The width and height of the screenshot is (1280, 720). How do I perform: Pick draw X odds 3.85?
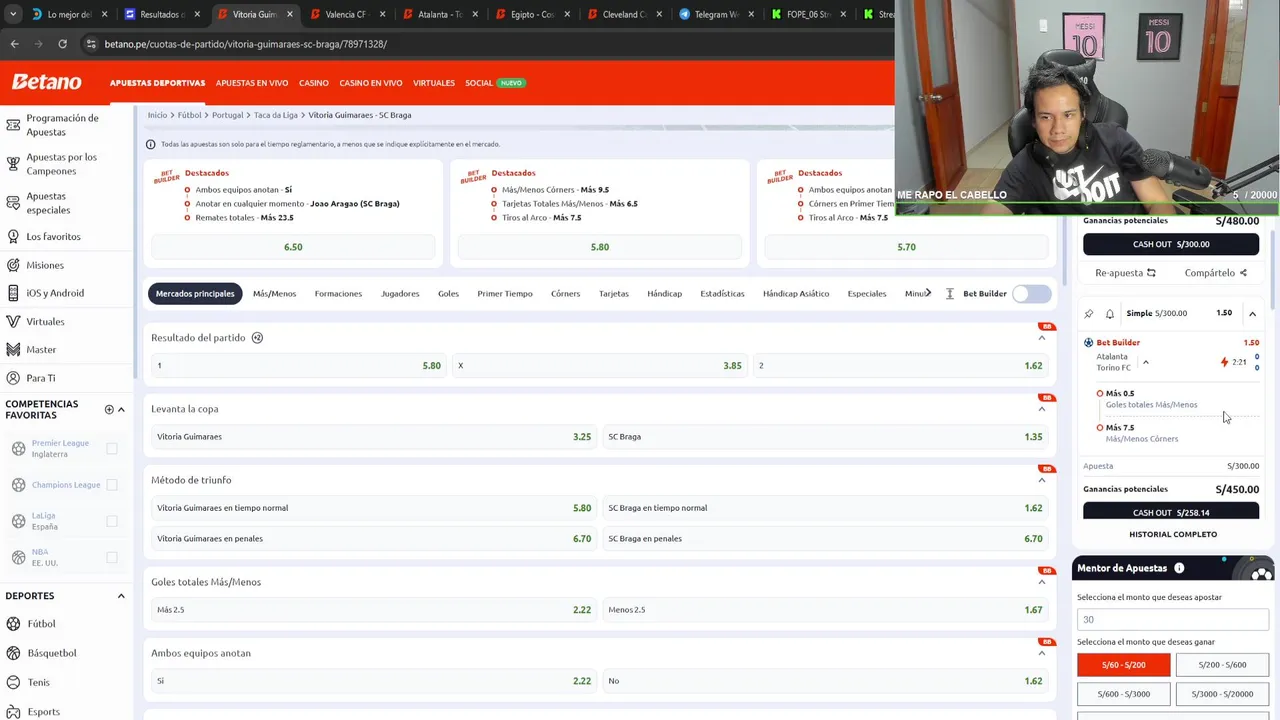tap(600, 366)
